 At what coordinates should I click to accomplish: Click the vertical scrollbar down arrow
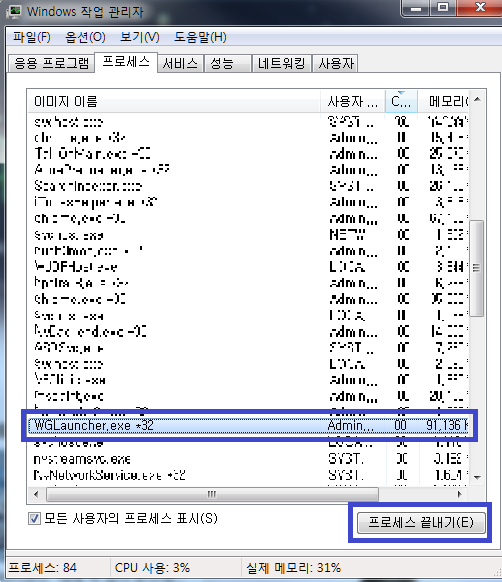pos(477,477)
